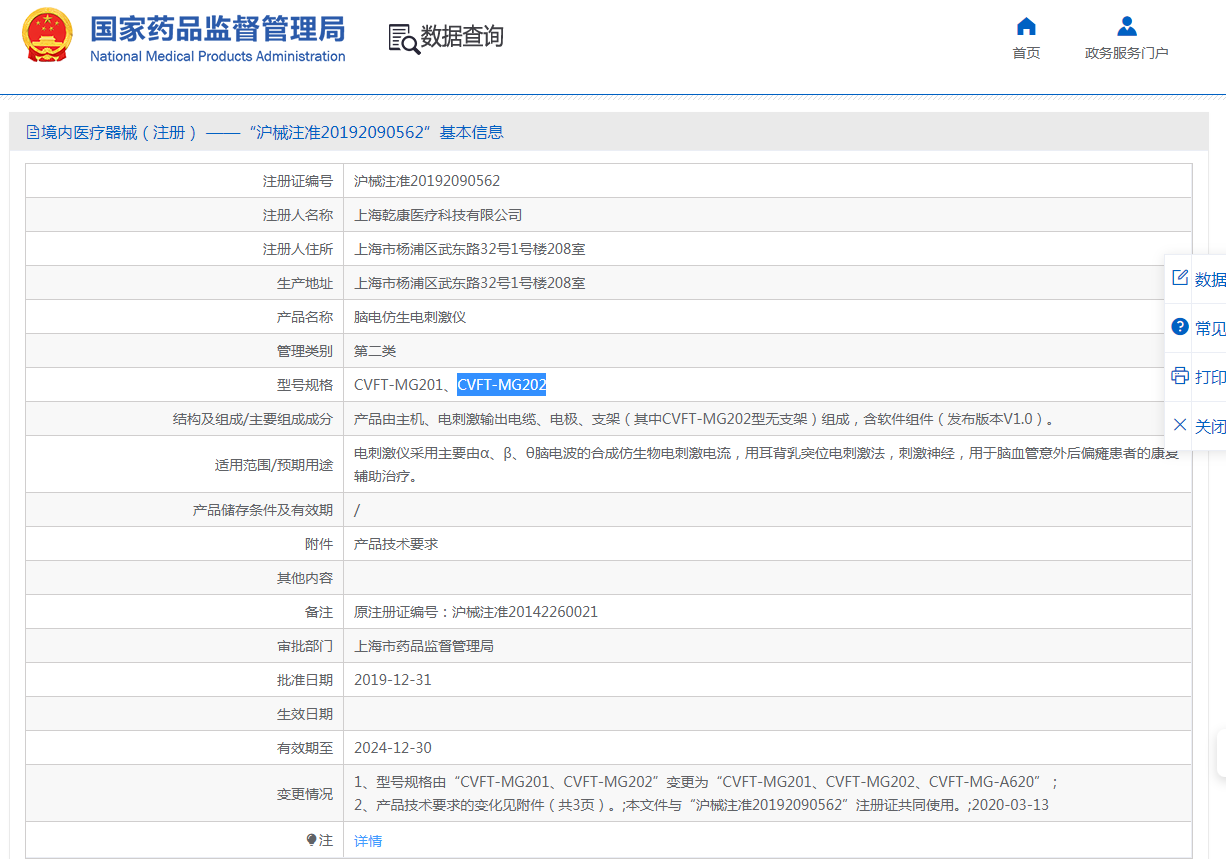Viewport: 1226px width, 859px height.
Task: Click the 关闭 X icon in side panel
Action: click(1180, 425)
